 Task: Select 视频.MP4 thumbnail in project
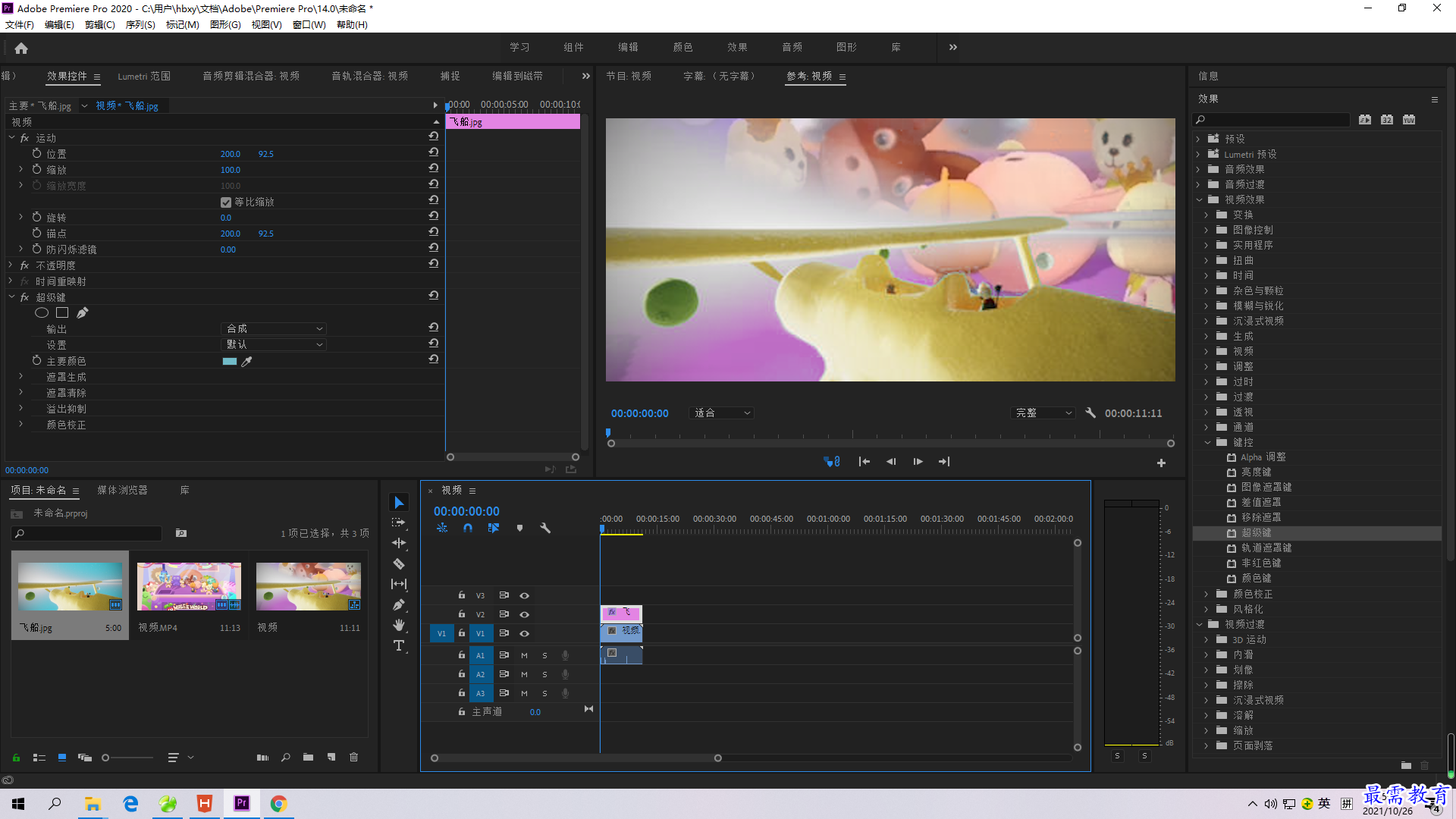click(189, 586)
